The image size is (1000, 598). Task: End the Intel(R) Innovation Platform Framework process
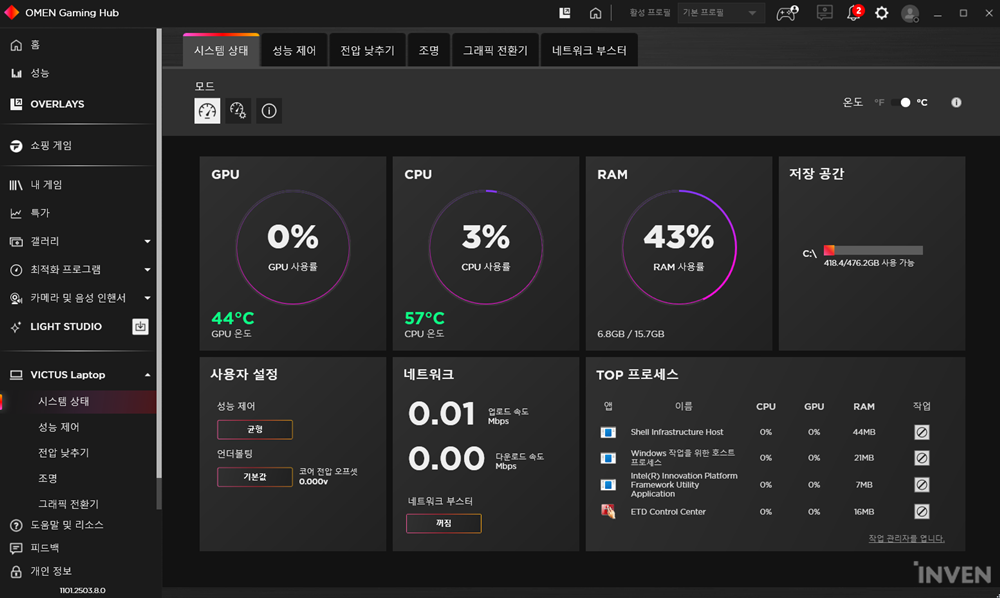tap(922, 485)
